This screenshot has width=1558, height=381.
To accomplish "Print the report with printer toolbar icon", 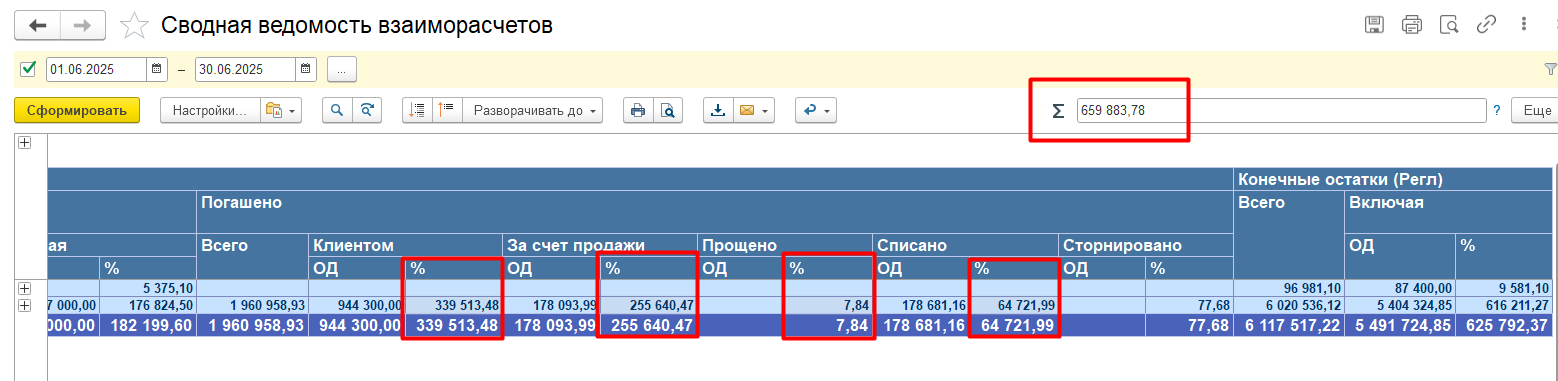I will pyautogui.click(x=637, y=110).
